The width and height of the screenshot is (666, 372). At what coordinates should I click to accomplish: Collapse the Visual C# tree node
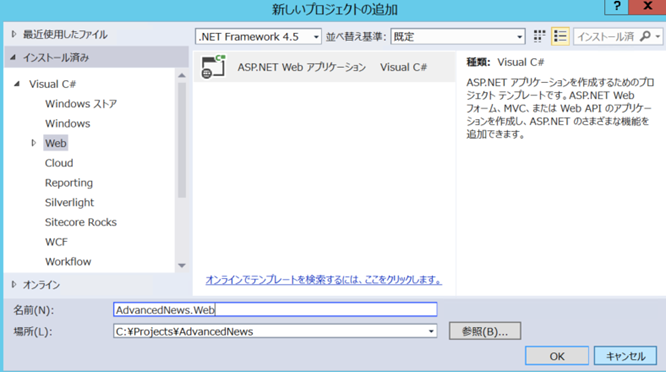pos(17,84)
